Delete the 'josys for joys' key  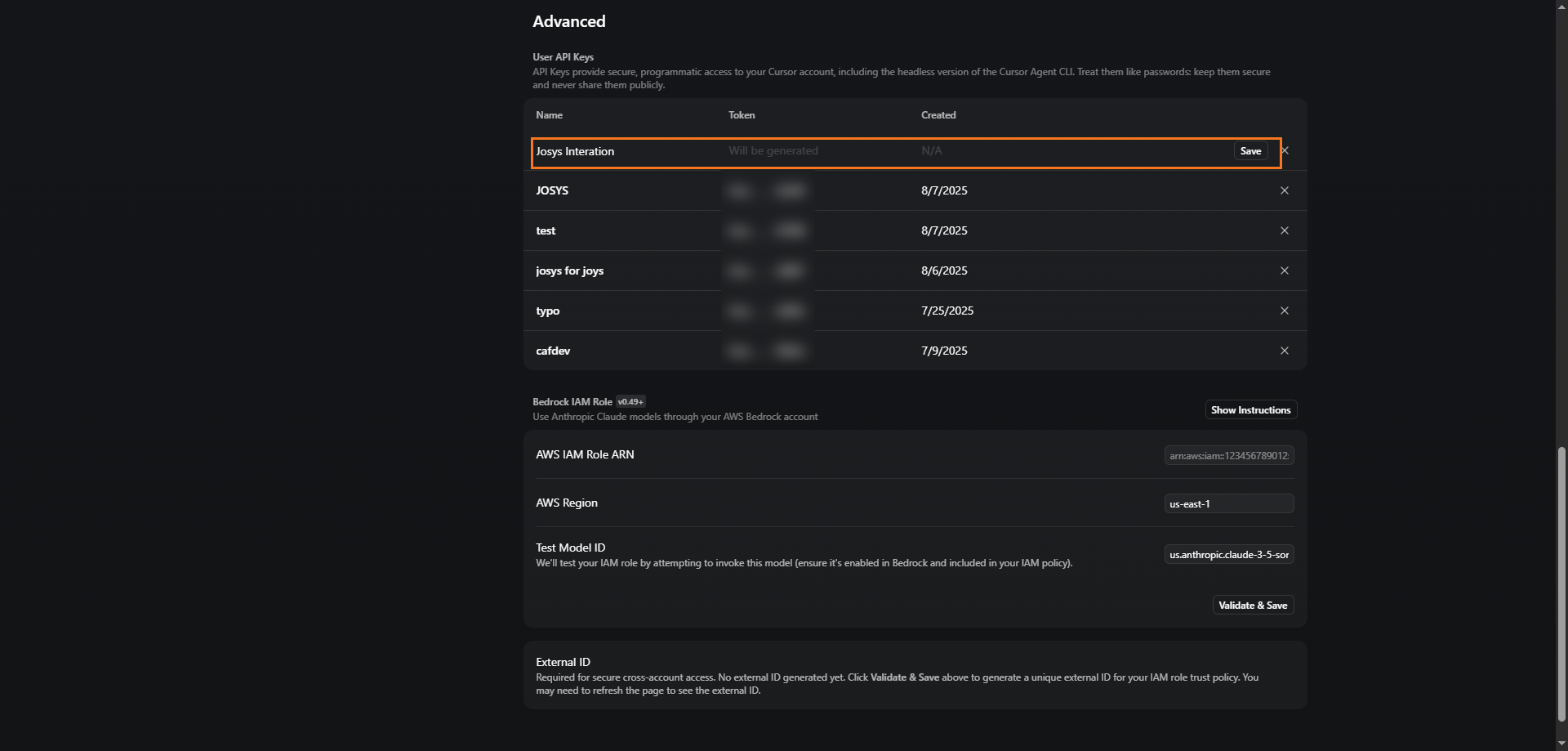click(1284, 270)
